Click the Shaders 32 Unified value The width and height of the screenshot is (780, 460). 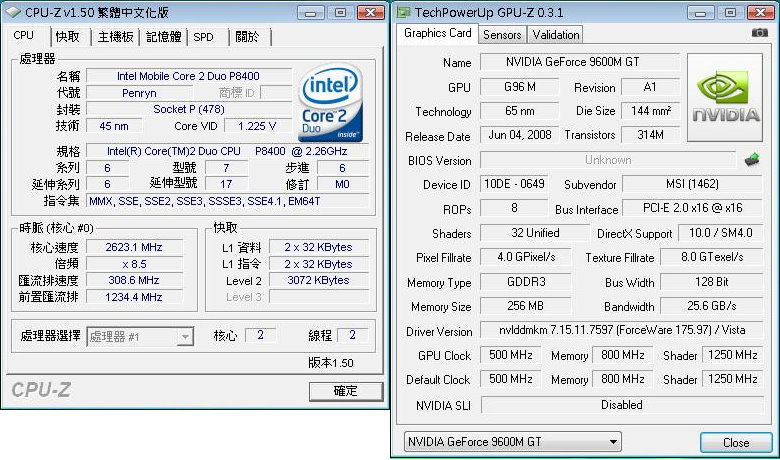coord(535,233)
